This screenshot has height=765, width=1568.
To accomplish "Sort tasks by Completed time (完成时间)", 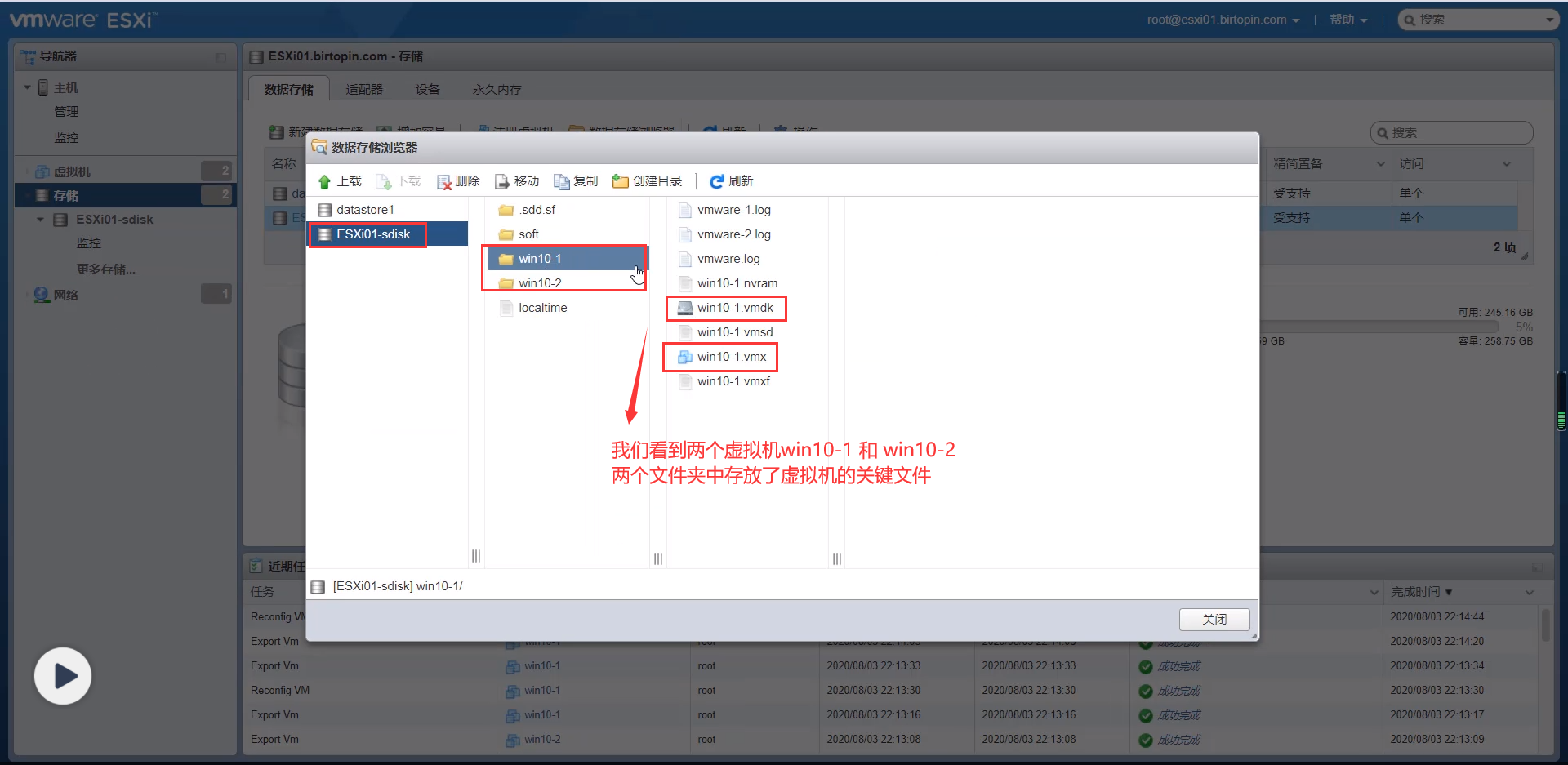I will pyautogui.click(x=1416, y=592).
